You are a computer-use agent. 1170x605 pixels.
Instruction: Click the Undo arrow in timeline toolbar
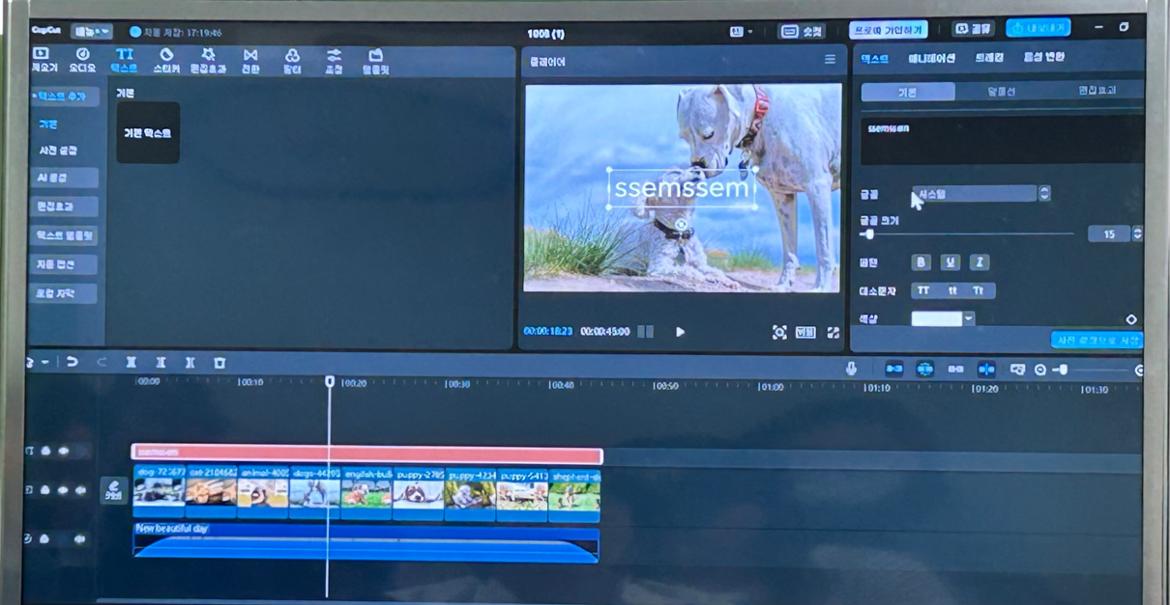click(x=72, y=362)
